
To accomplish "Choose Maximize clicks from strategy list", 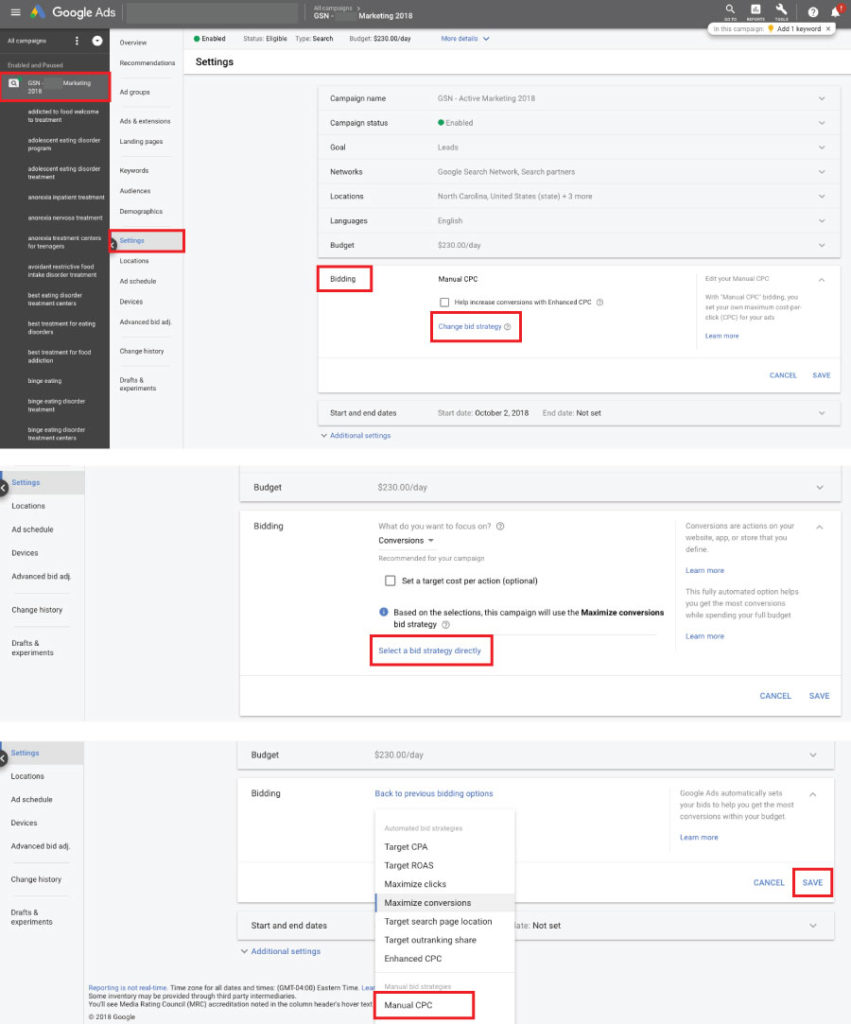I will (x=415, y=884).
